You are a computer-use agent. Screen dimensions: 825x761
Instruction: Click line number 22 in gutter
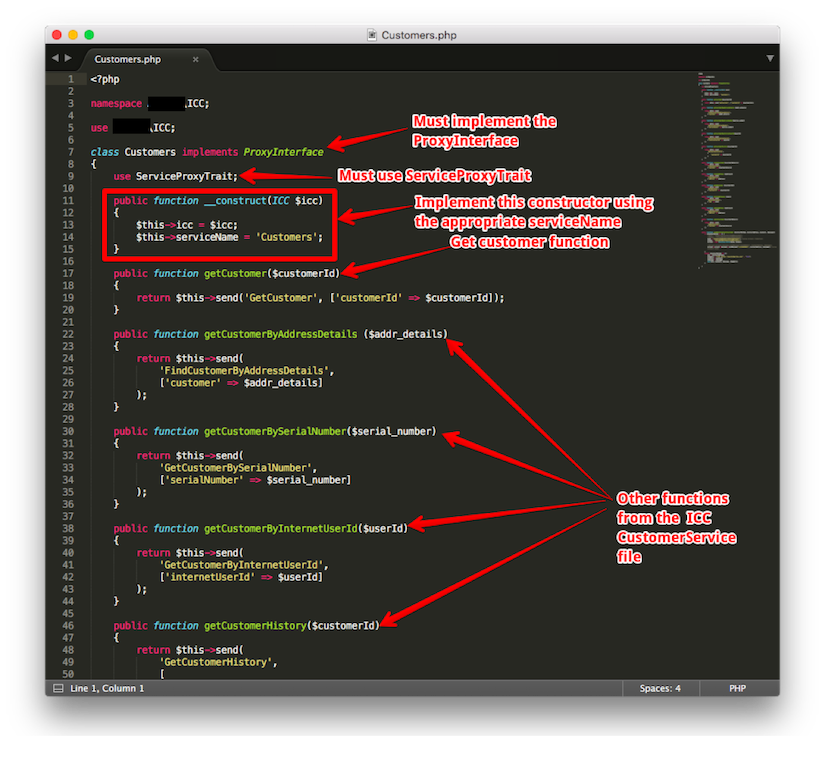(68, 334)
